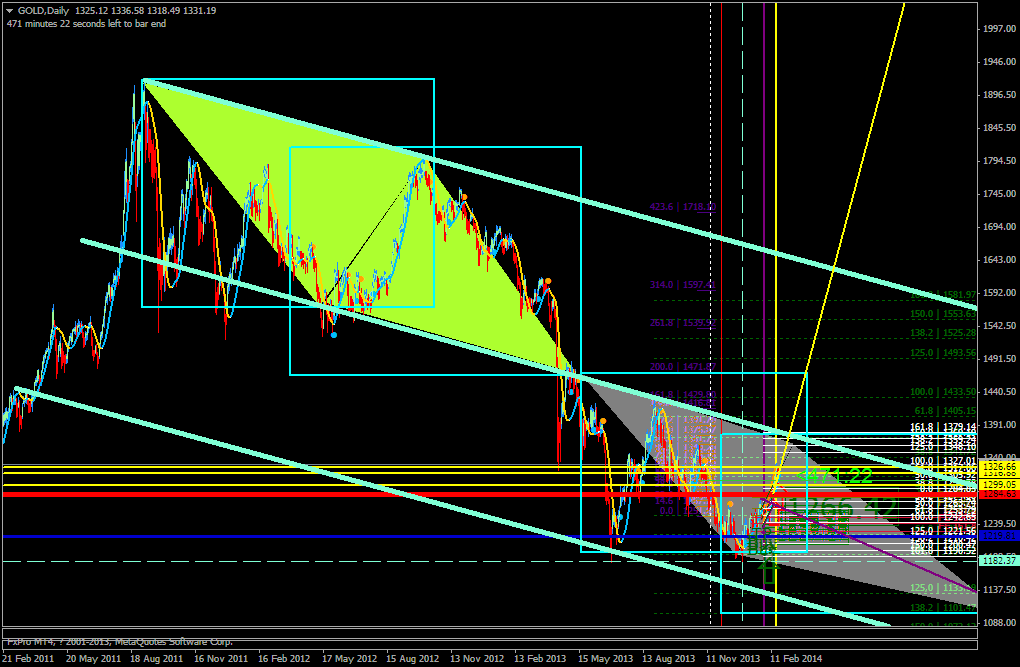
Task: Select the thick blue horizontal line object
Action: point(489,536)
